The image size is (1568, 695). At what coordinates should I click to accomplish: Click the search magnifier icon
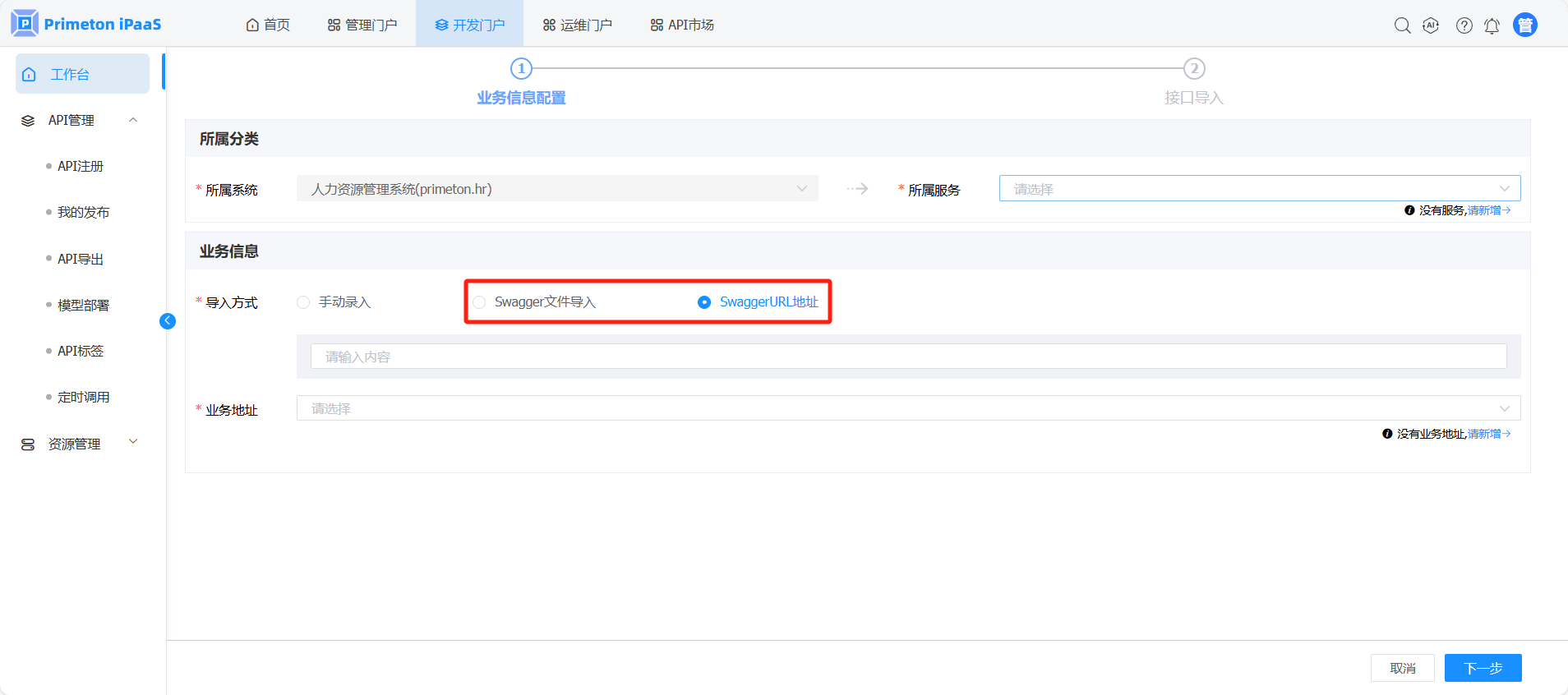(1402, 25)
